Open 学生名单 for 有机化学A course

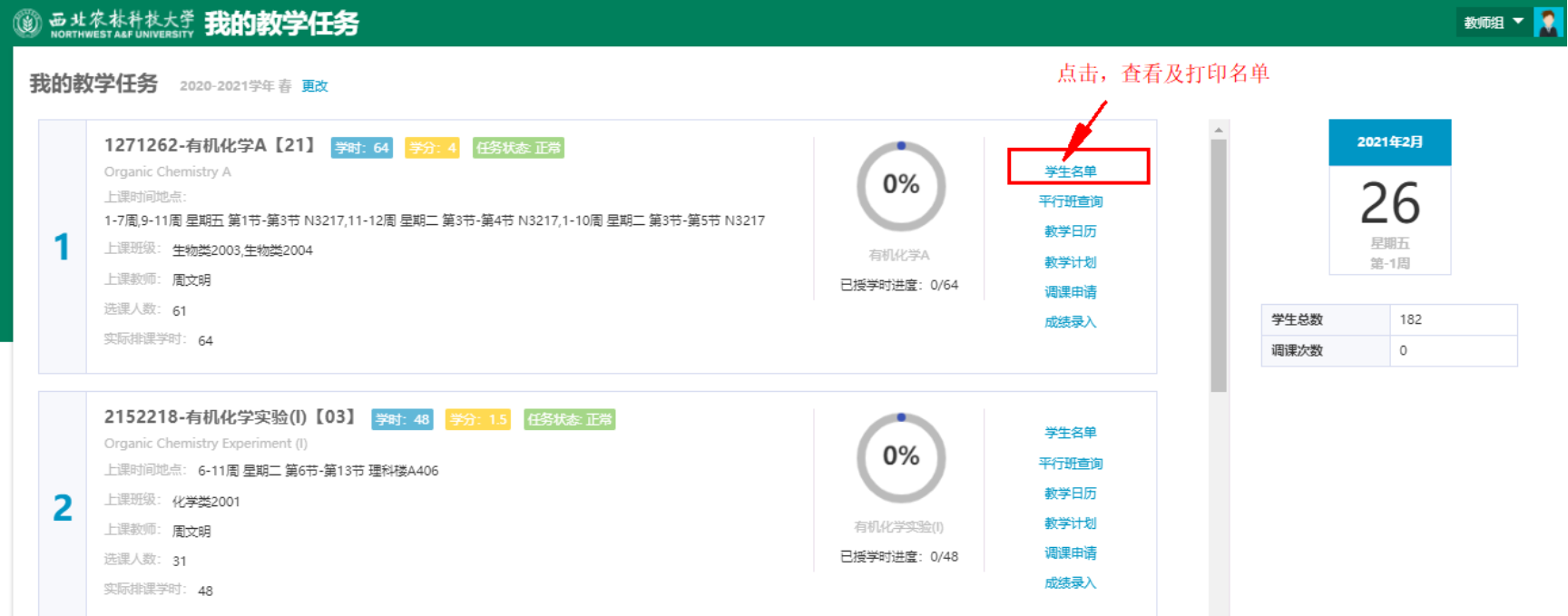click(x=1071, y=171)
